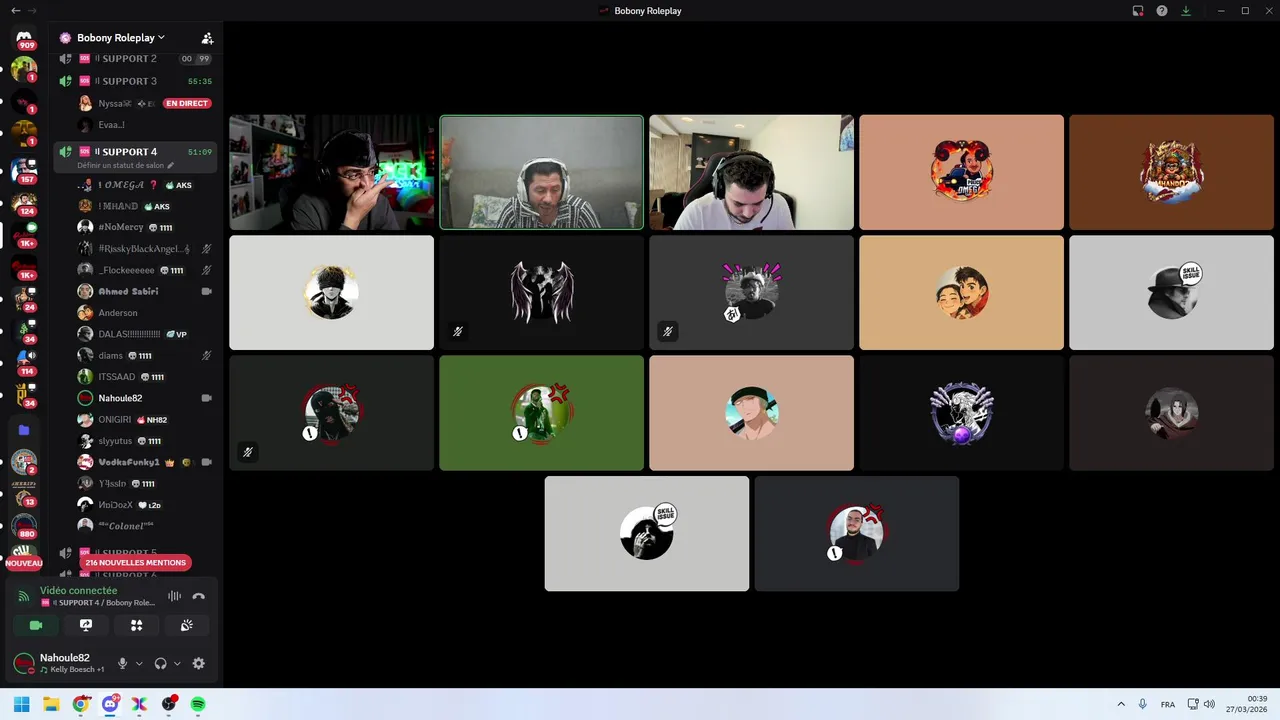Select the angel wings avatar tile

[x=541, y=293]
